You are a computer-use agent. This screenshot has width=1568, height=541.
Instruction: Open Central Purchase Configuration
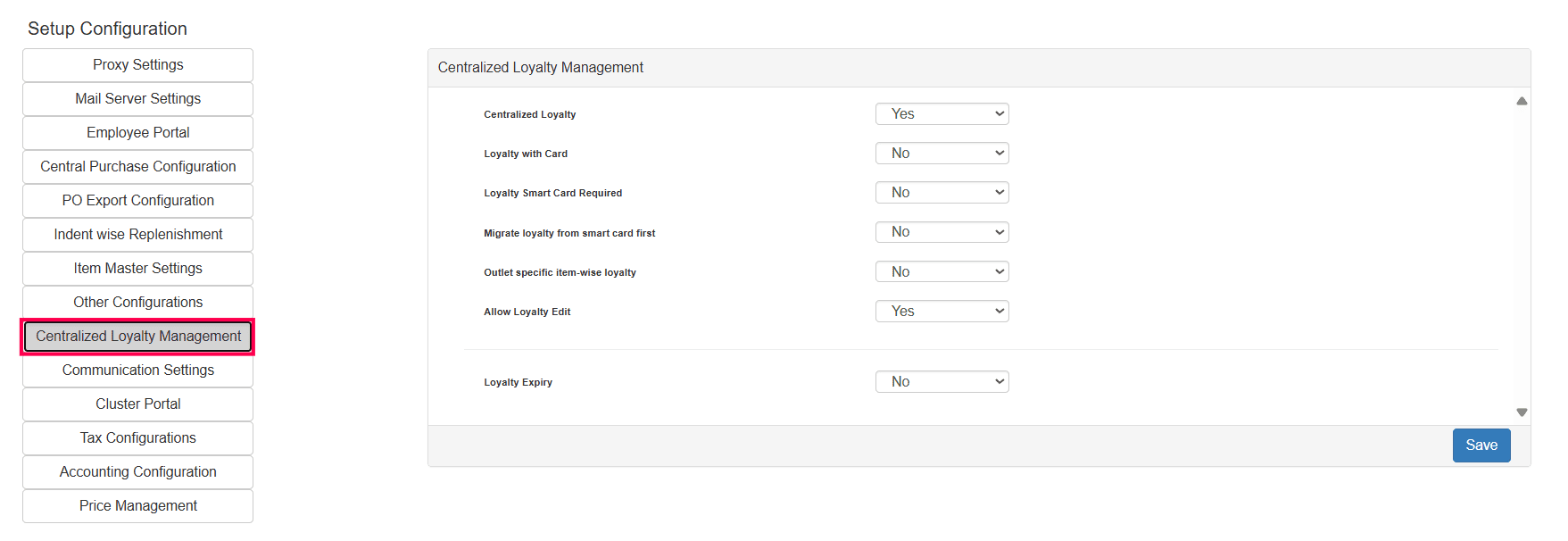point(138,167)
